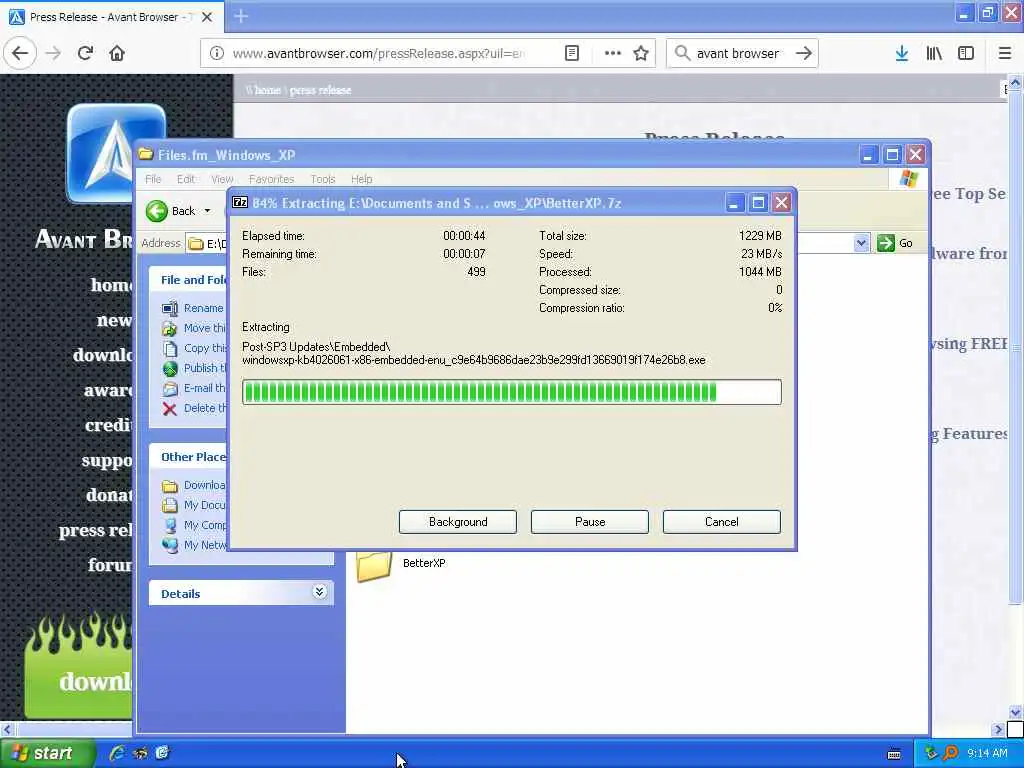Viewport: 1024px width, 768px height.
Task: Open Explorer Favorites menu
Action: click(272, 179)
